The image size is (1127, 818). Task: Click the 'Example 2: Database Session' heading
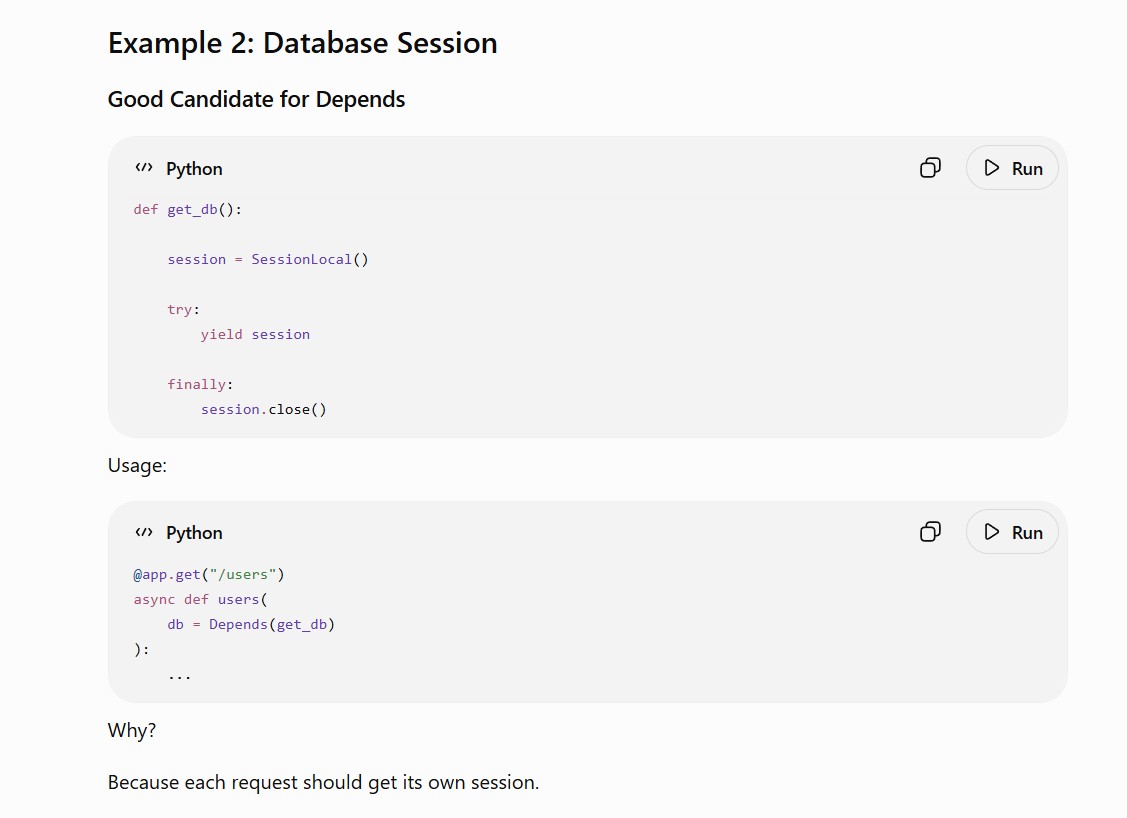coord(303,43)
